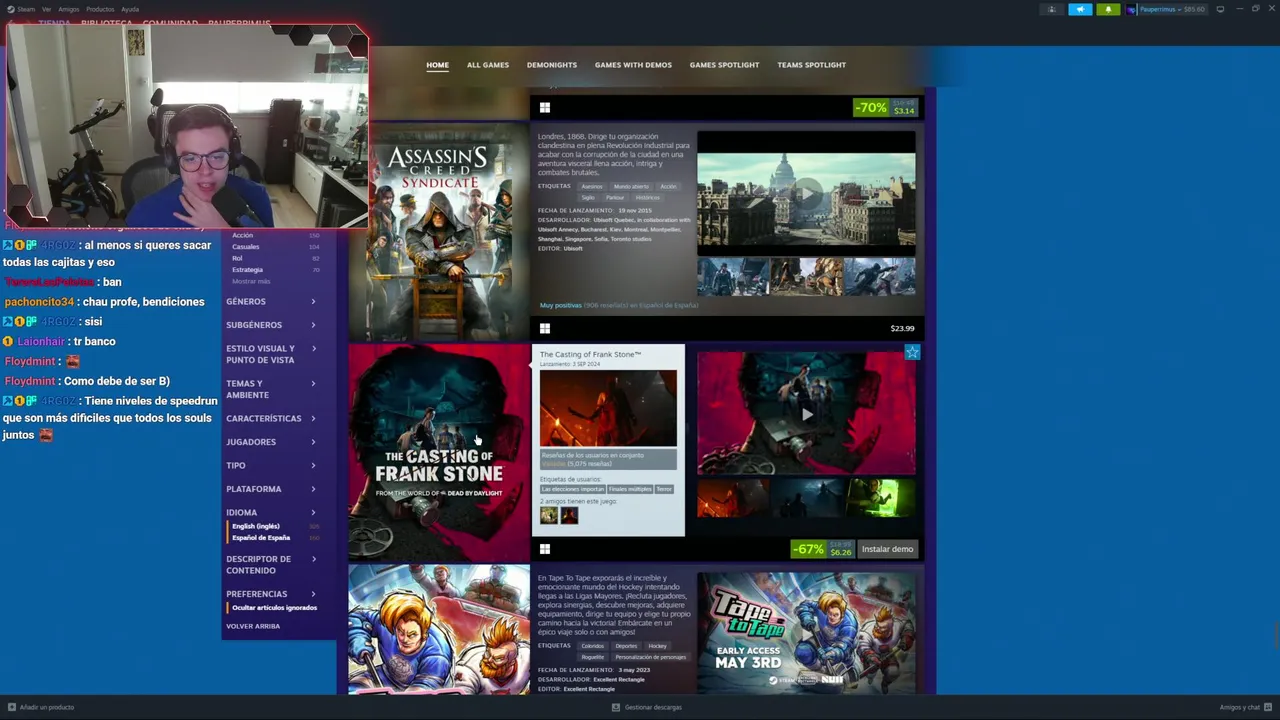
Task: Expand the JUGADORES filter section
Action: (x=271, y=442)
